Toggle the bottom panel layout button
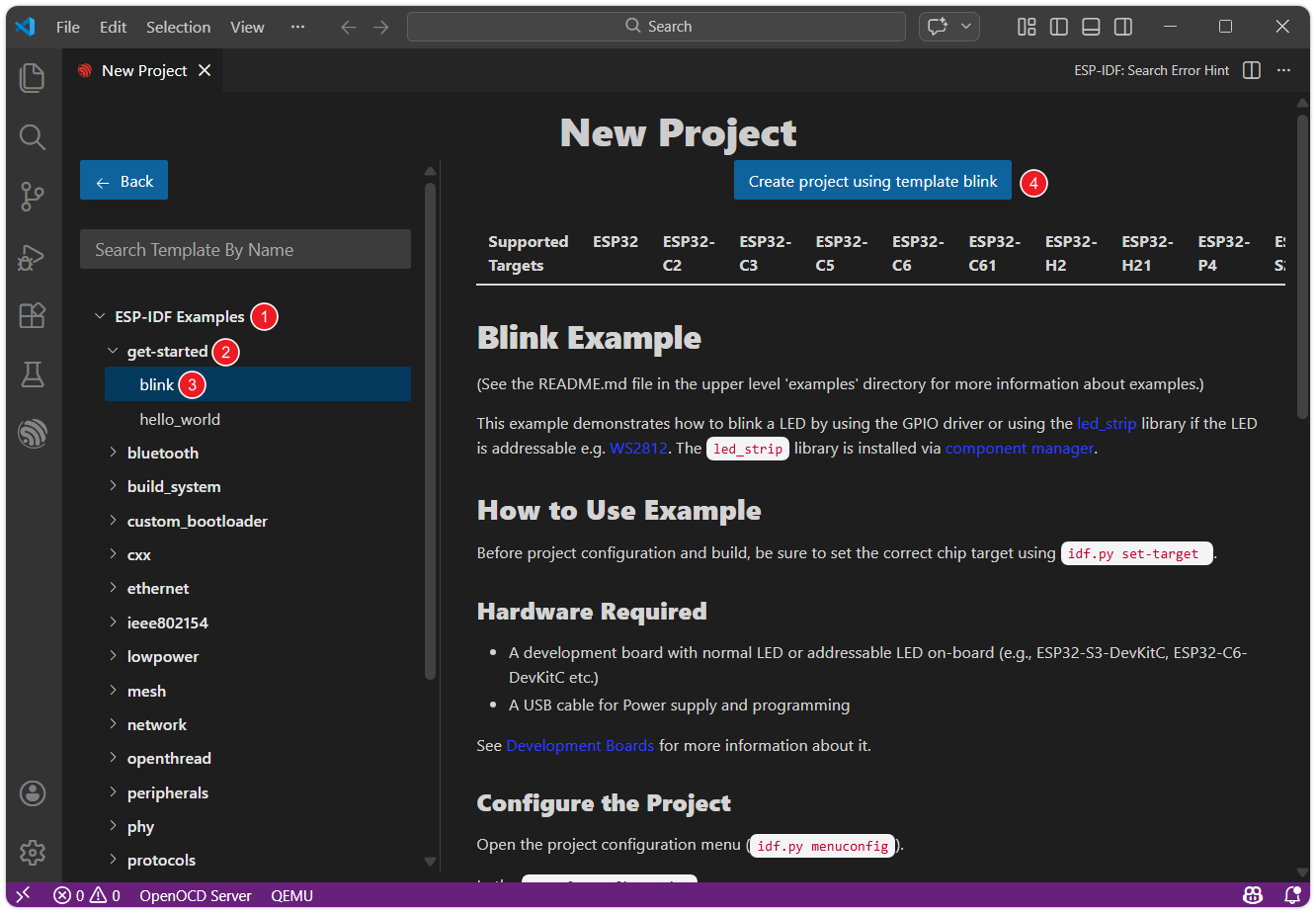1316x913 pixels. pyautogui.click(x=1091, y=27)
